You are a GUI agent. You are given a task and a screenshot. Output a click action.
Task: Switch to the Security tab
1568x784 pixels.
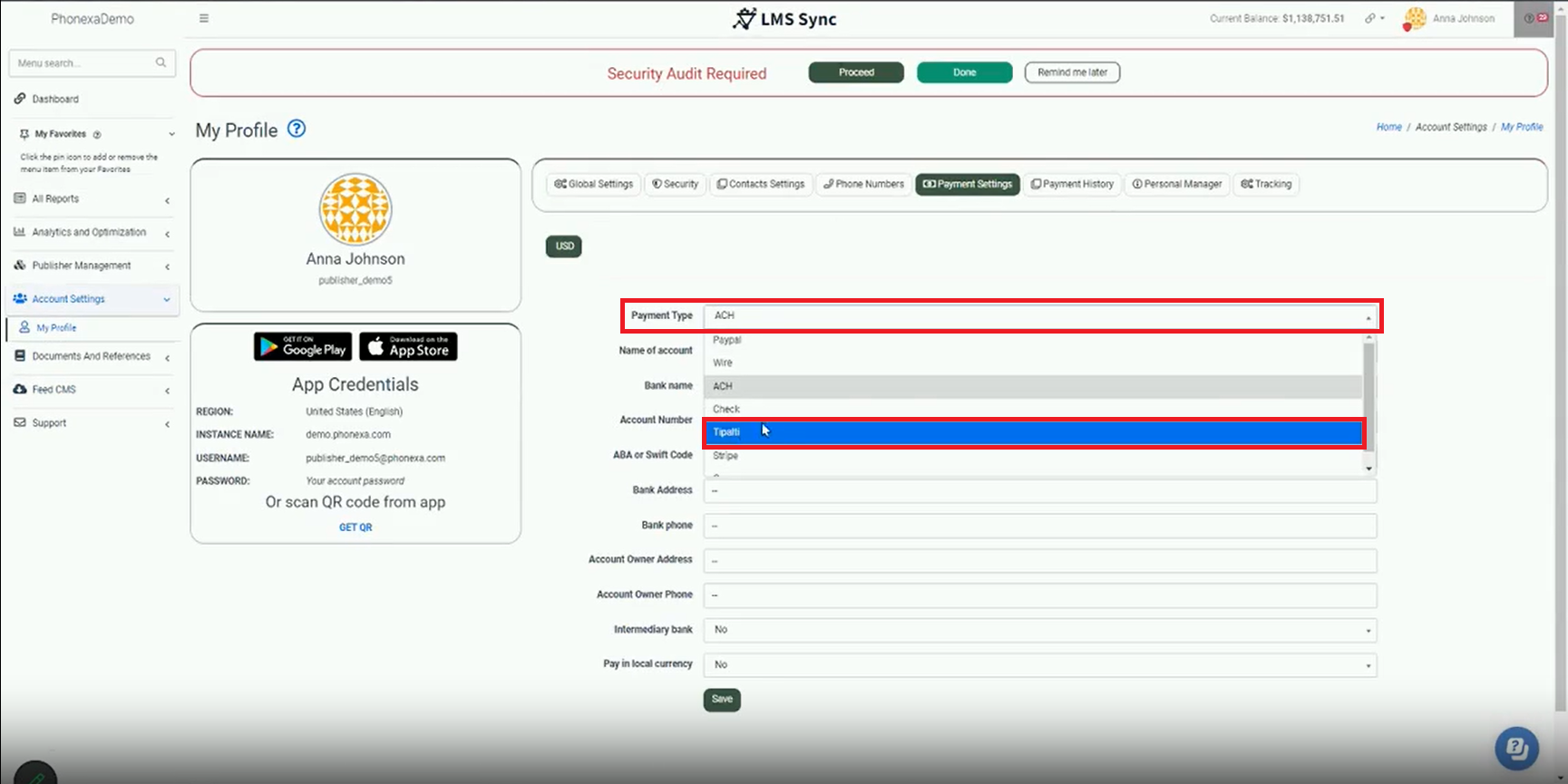[676, 184]
